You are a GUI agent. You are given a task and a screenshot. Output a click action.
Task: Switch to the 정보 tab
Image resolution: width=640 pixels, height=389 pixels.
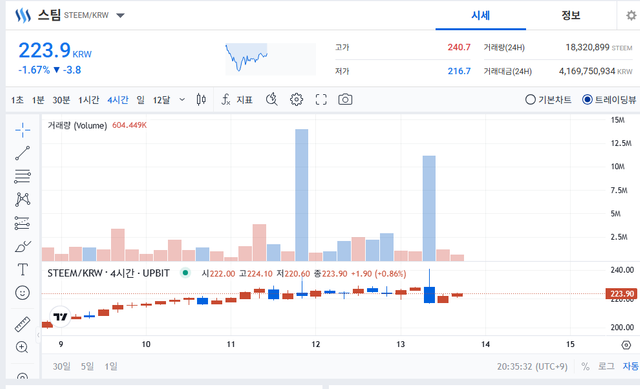[571, 16]
